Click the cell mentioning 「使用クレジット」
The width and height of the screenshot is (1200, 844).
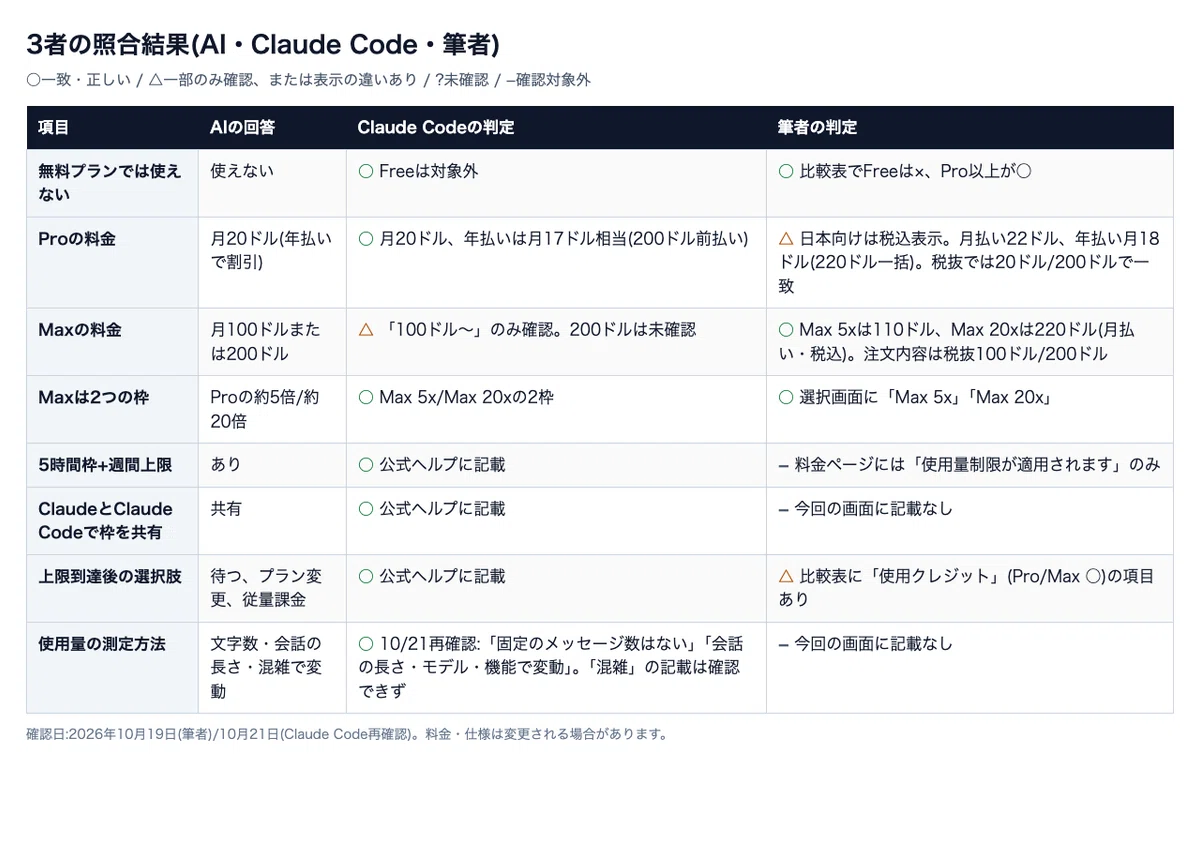click(970, 588)
